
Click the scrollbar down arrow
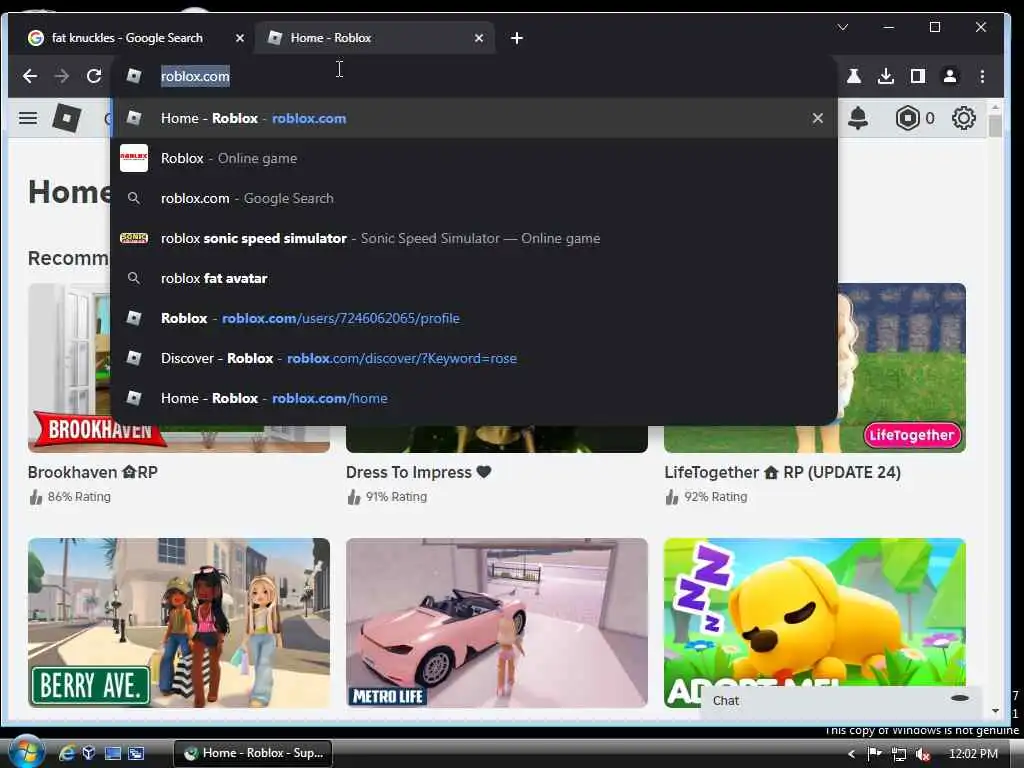[x=995, y=711]
